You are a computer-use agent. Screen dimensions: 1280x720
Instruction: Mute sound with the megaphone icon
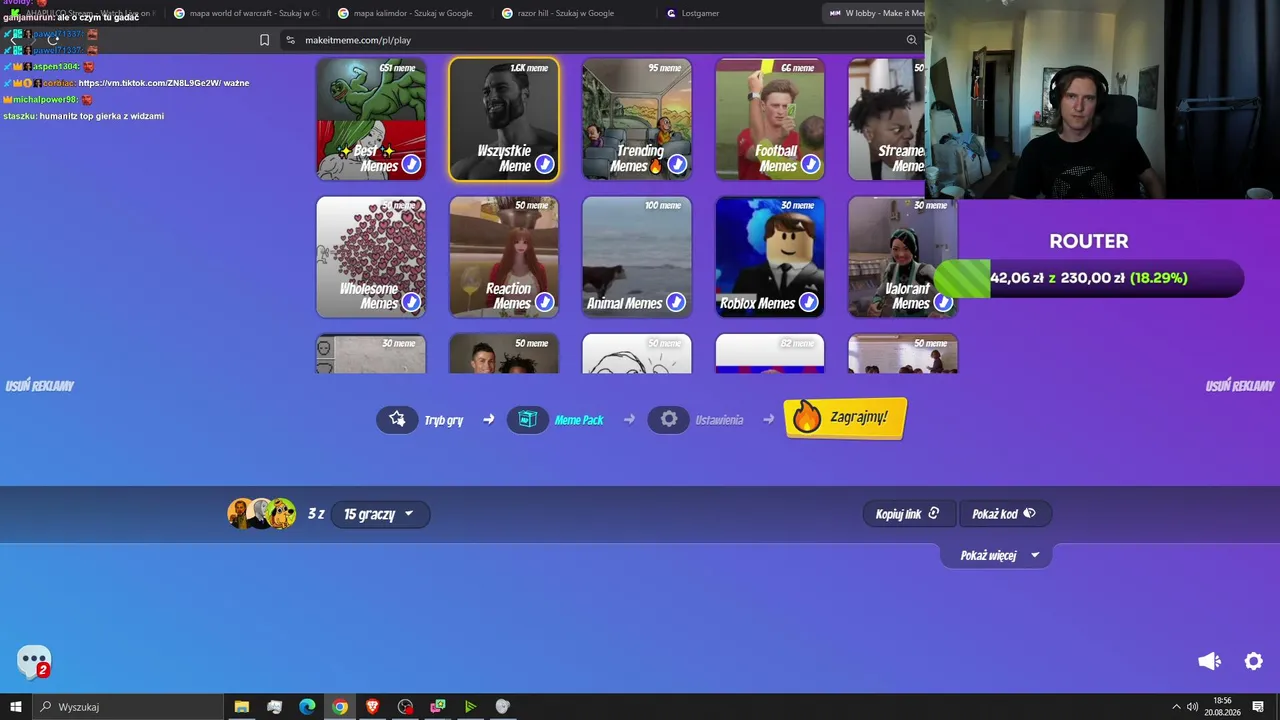coord(1210,661)
